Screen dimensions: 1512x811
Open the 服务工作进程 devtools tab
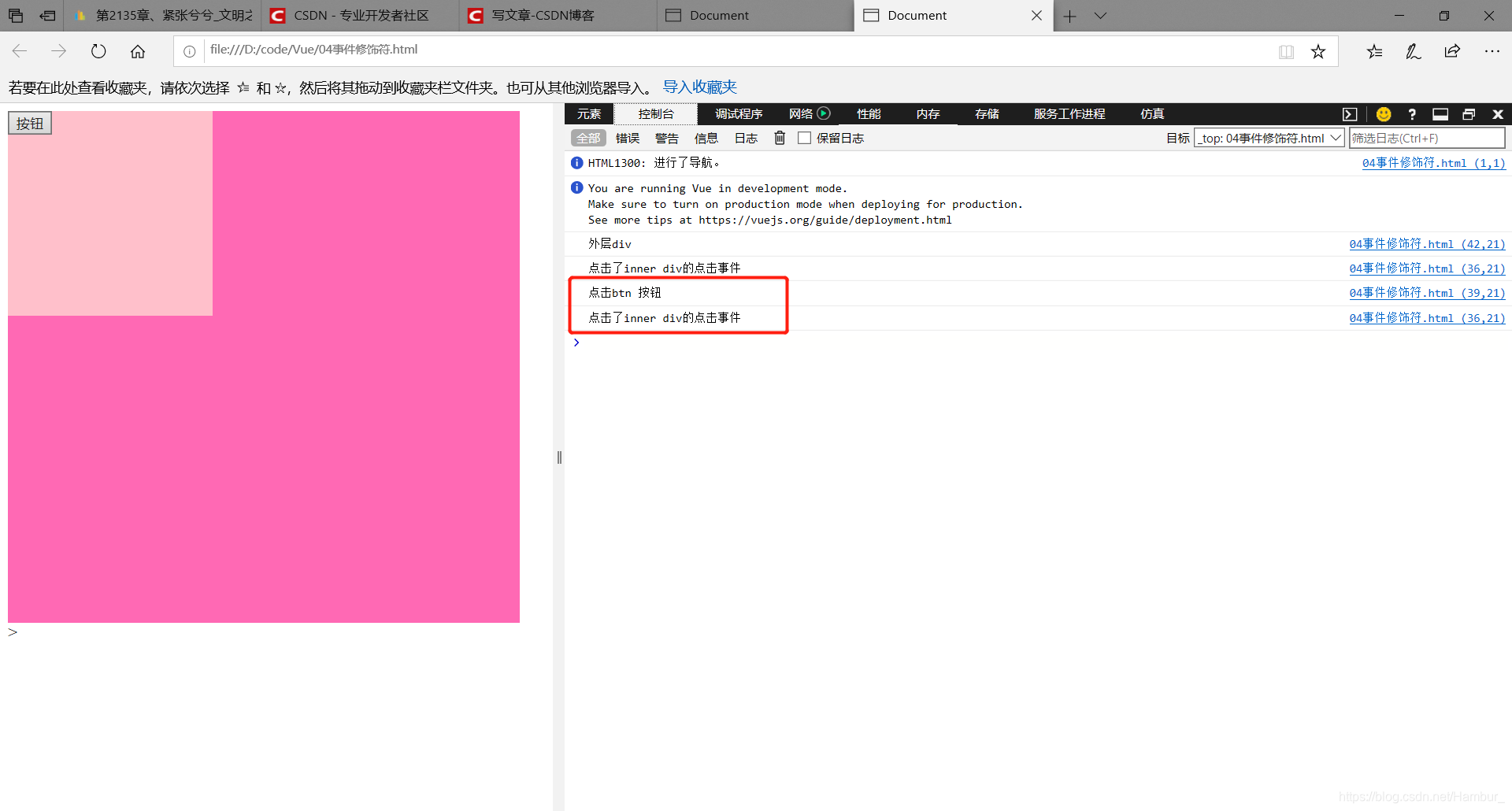(1069, 114)
